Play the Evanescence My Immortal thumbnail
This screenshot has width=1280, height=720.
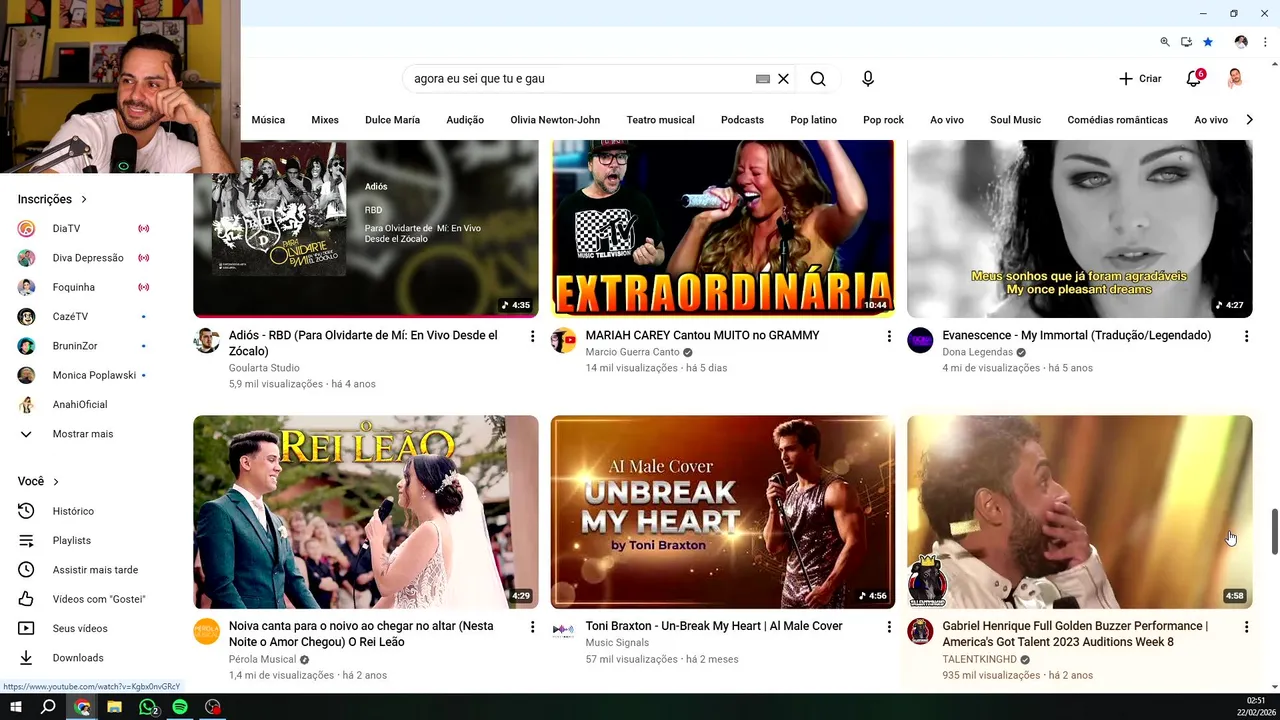coord(1080,228)
